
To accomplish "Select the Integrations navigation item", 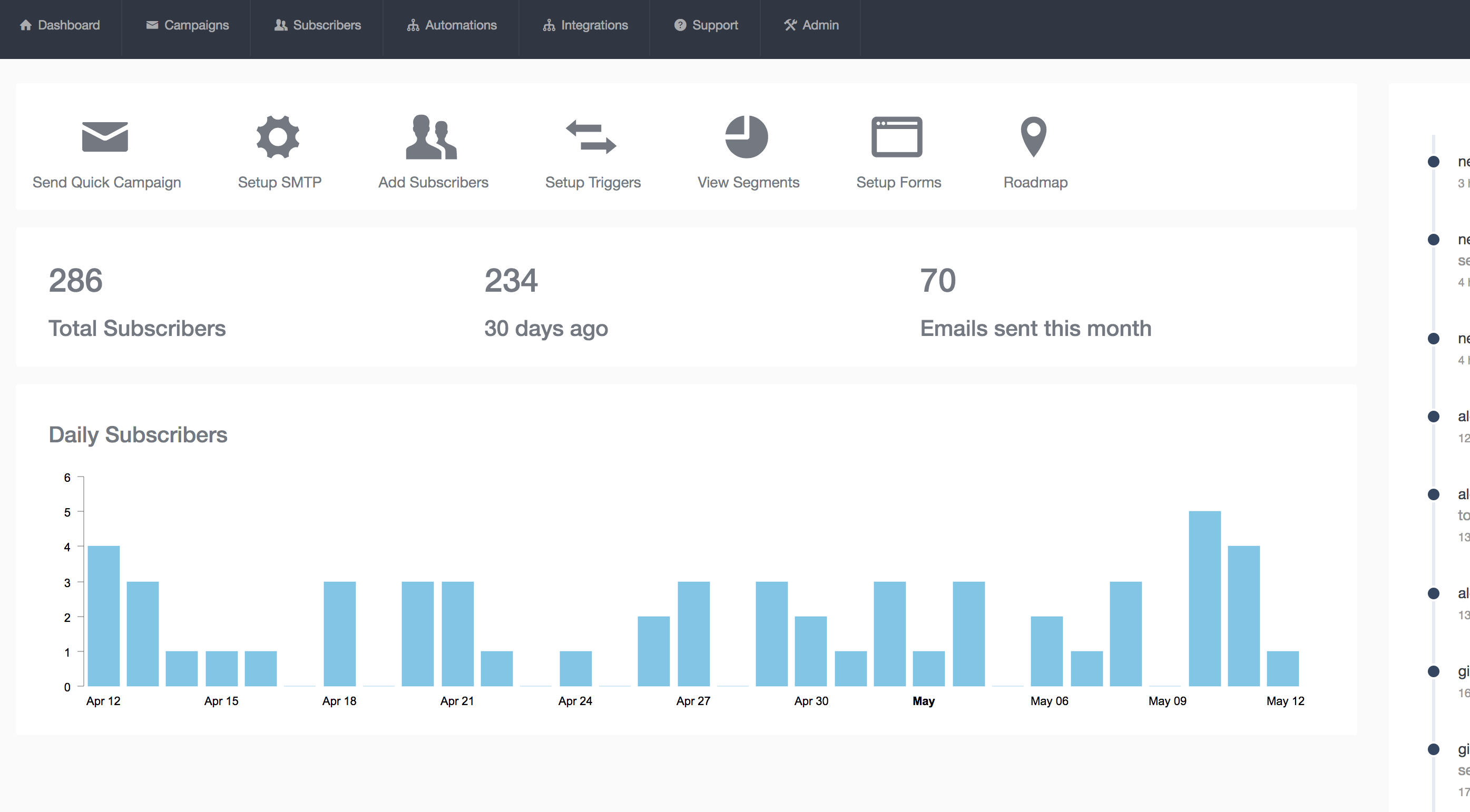I will pos(585,25).
